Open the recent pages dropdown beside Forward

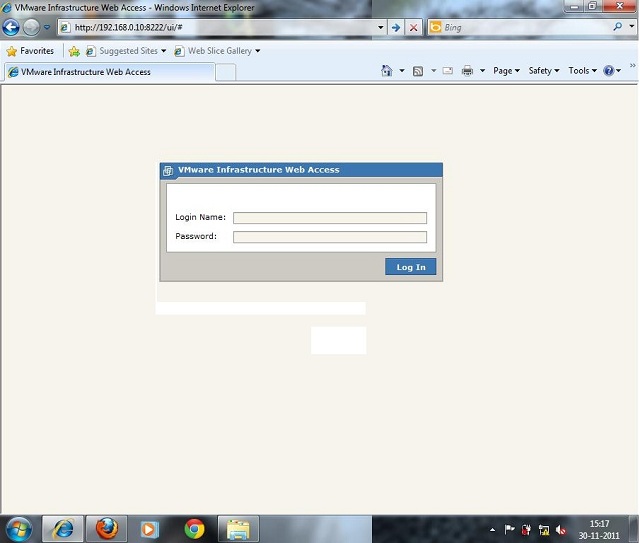point(47,27)
